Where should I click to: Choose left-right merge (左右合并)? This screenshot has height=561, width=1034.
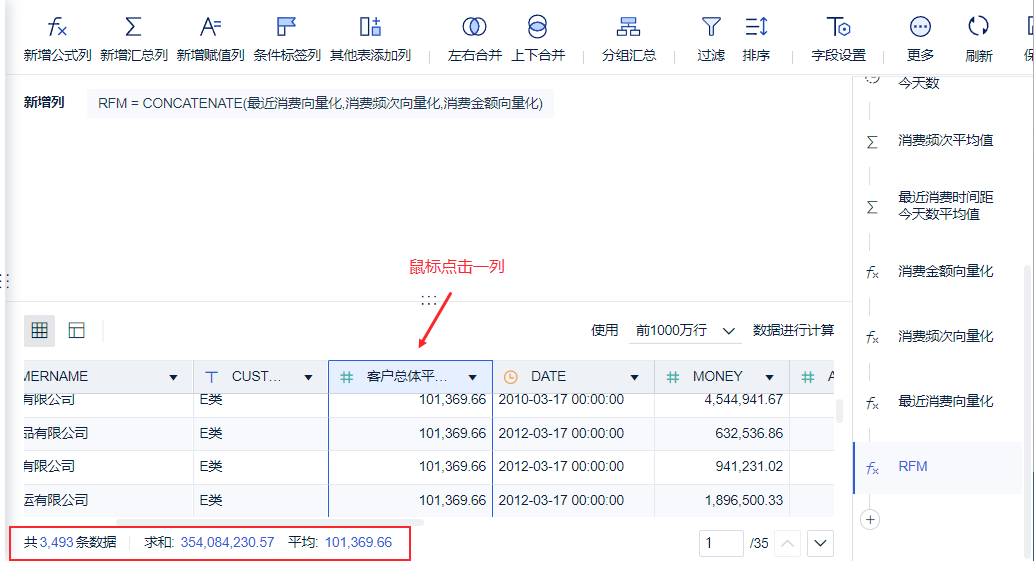475,40
